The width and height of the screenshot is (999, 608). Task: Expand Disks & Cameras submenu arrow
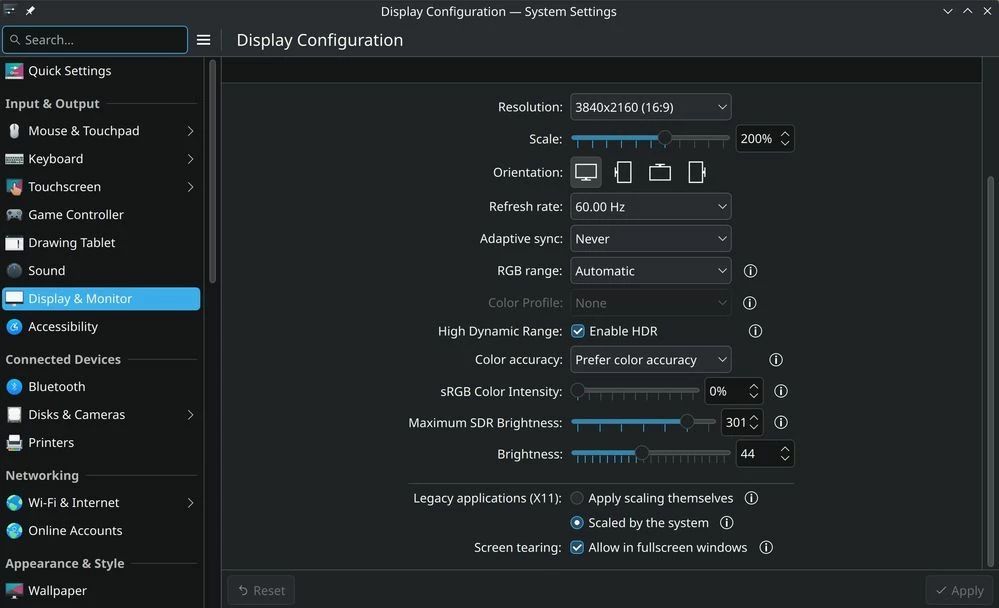click(190, 414)
